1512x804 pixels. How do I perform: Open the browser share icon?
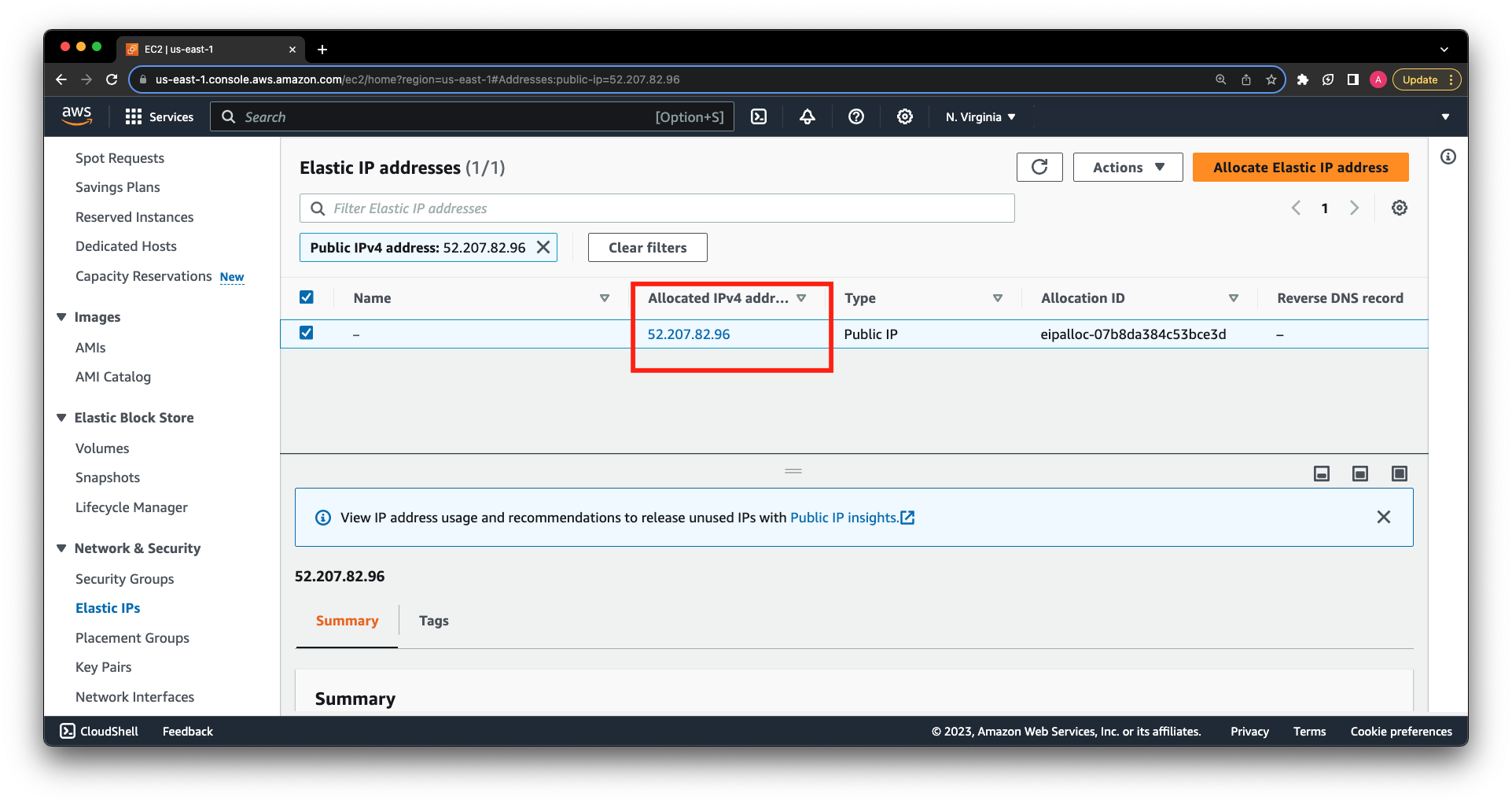pyautogui.click(x=1246, y=79)
